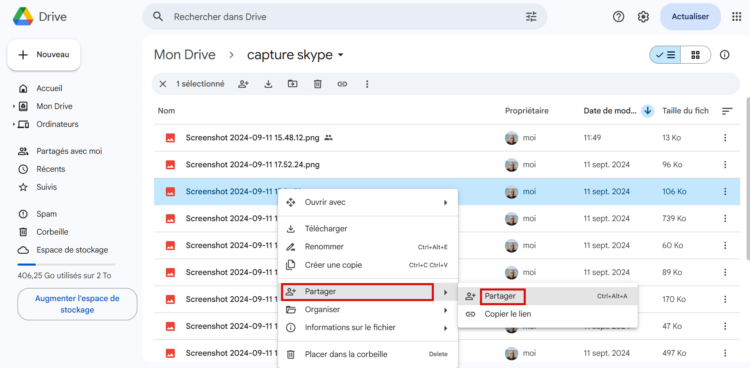750x368 pixels.
Task: Open Récents in the sidebar
Action: (51, 169)
